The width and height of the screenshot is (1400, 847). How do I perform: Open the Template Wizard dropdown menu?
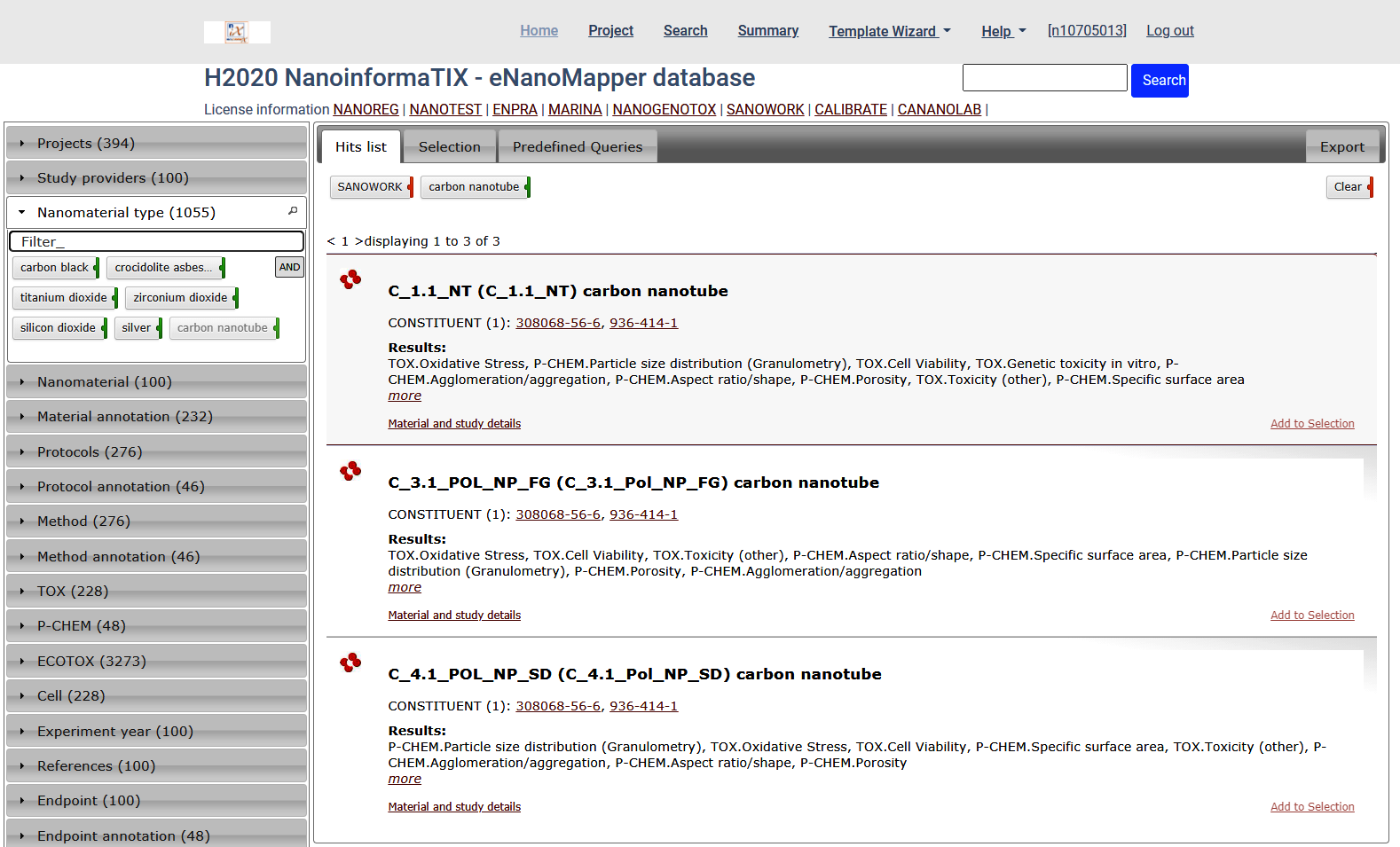[889, 31]
